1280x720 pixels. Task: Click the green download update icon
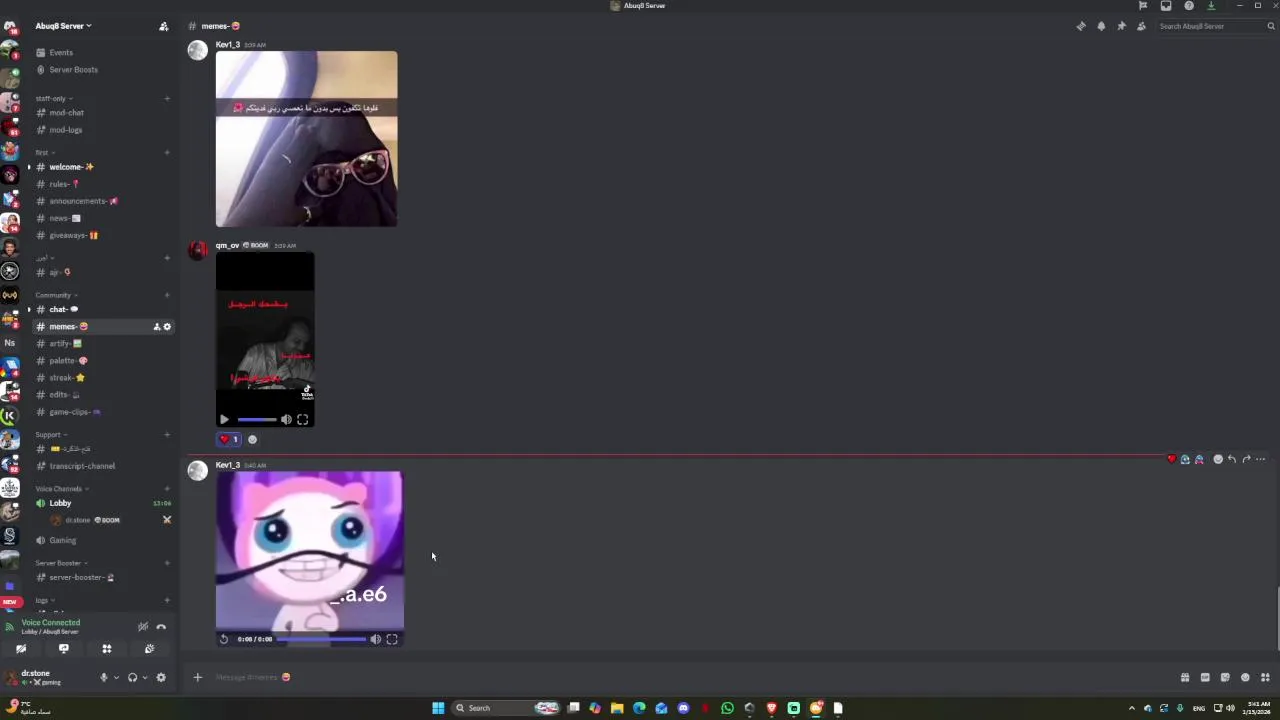coord(1211,6)
